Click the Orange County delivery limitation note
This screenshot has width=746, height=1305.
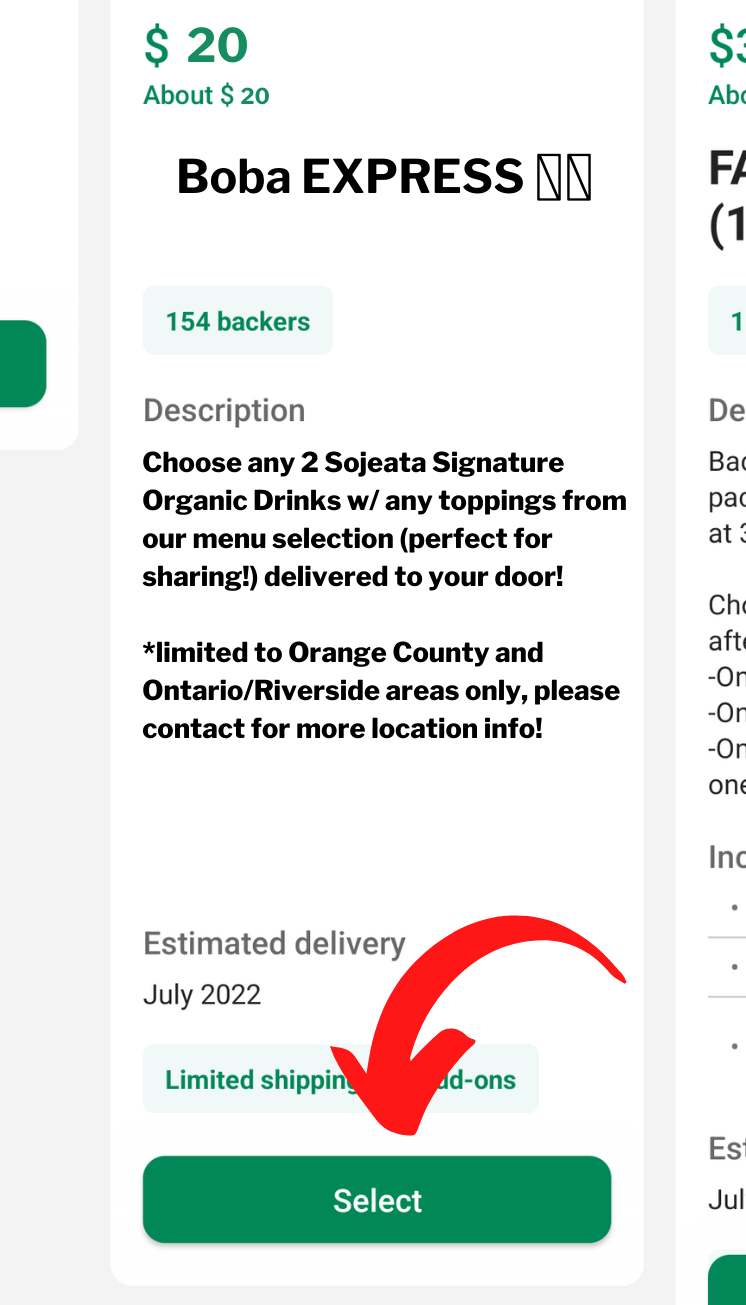tap(381, 690)
